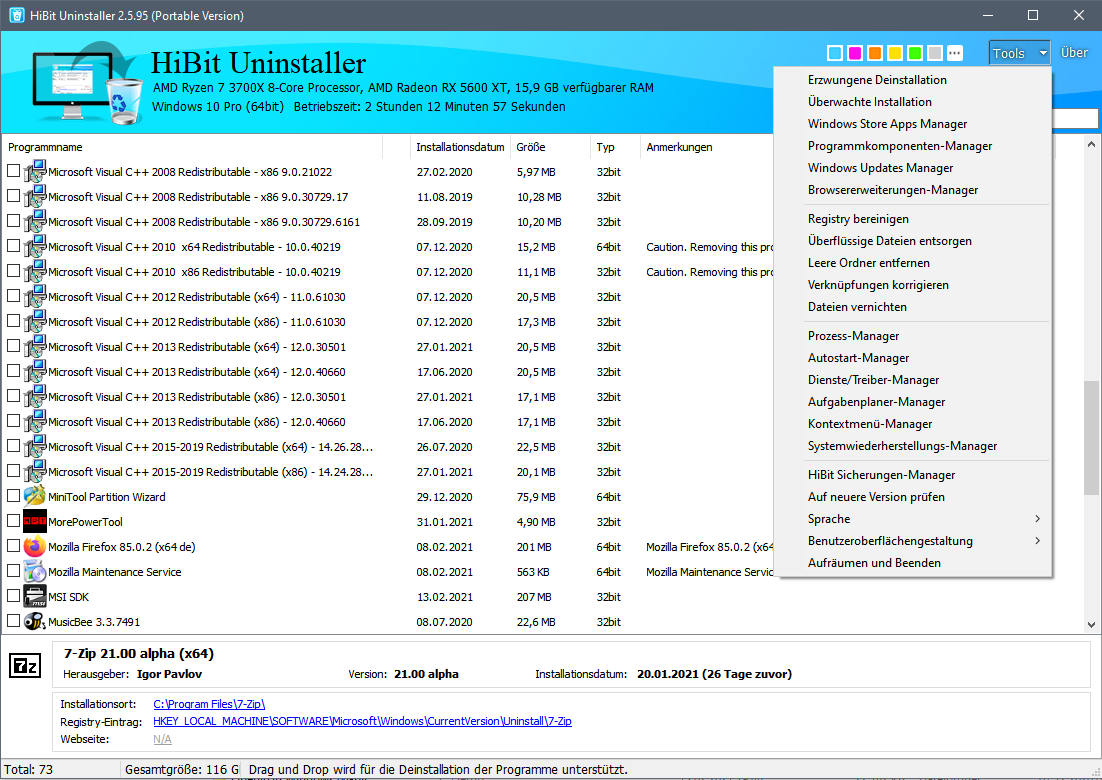Click the Mozilla Maintenance Service icon
The width and height of the screenshot is (1102, 780).
34,571
